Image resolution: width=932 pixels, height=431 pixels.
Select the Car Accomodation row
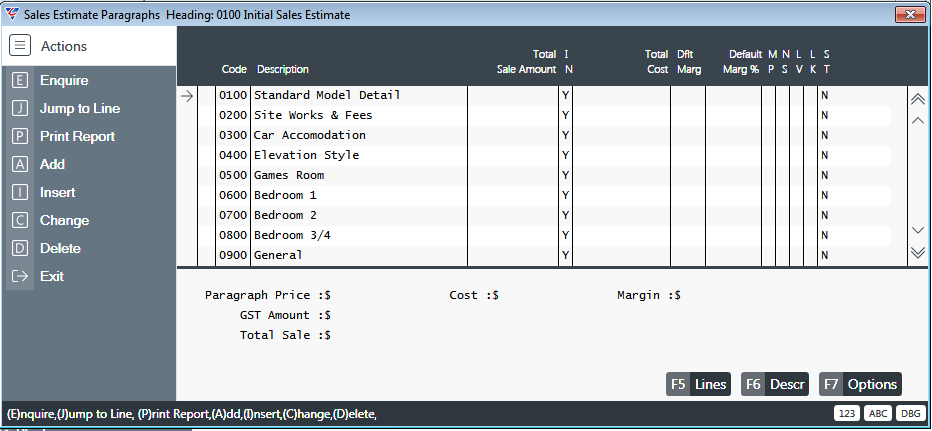pyautogui.click(x=544, y=135)
